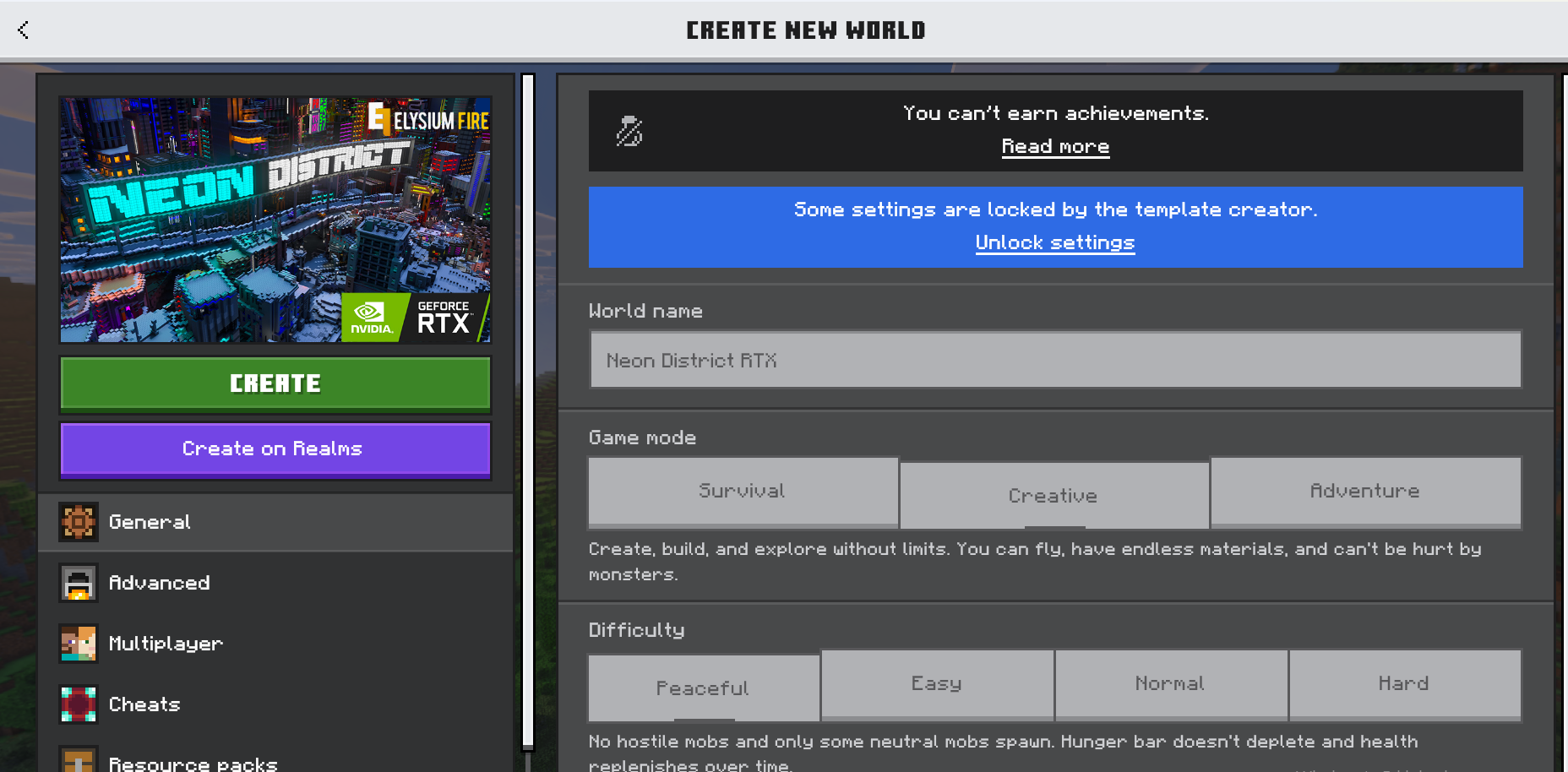The image size is (1568, 772).
Task: Open the Advanced settings section
Action: [x=275, y=583]
